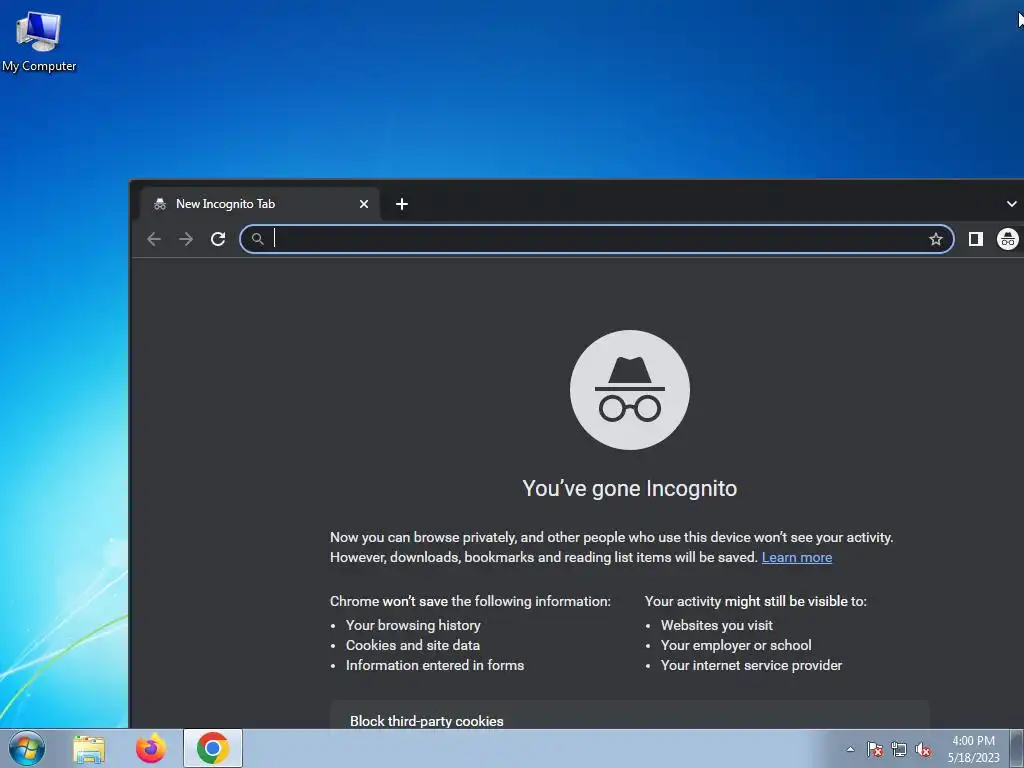
Task: Open Action Center flag tray icon
Action: click(874, 749)
